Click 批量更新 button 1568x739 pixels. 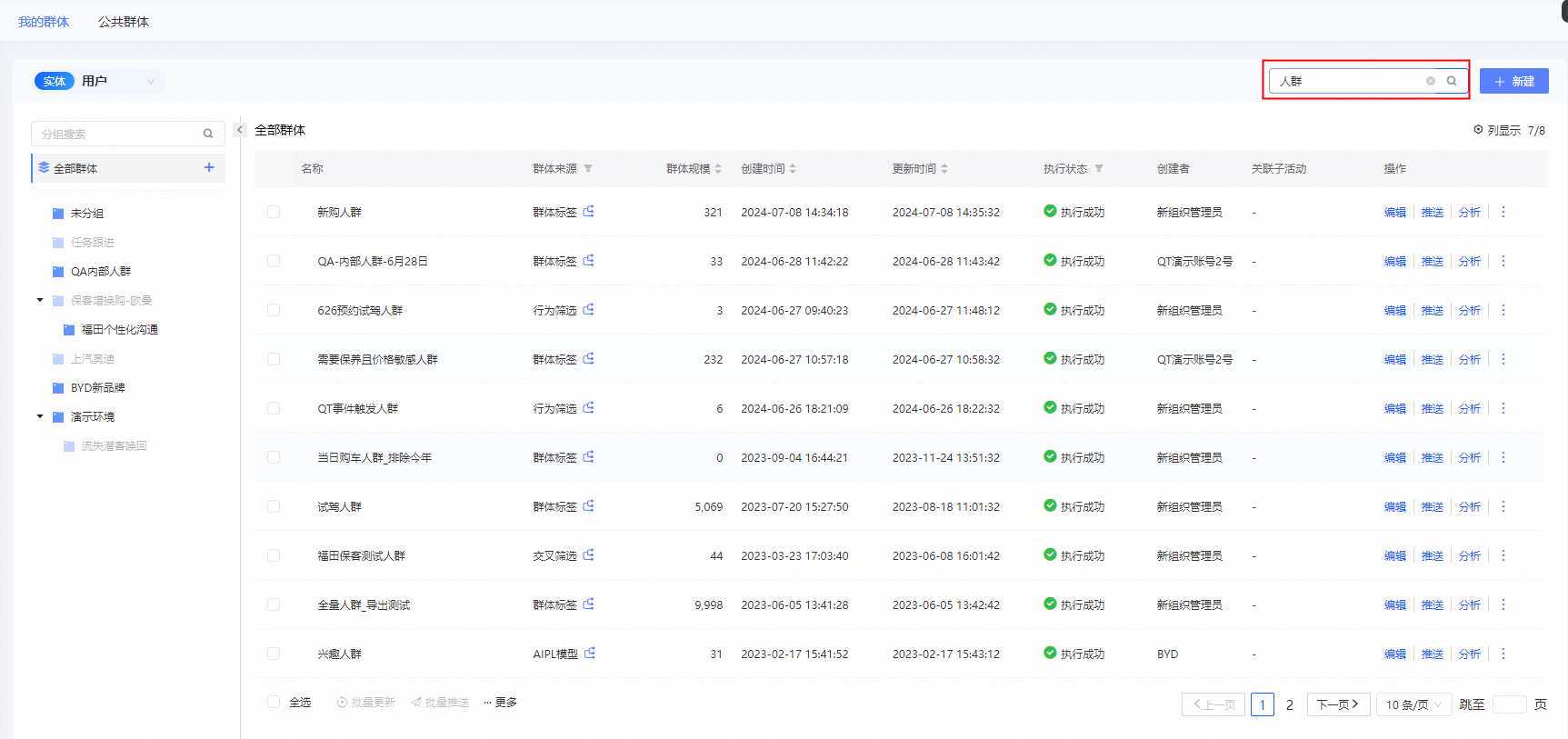(x=365, y=702)
